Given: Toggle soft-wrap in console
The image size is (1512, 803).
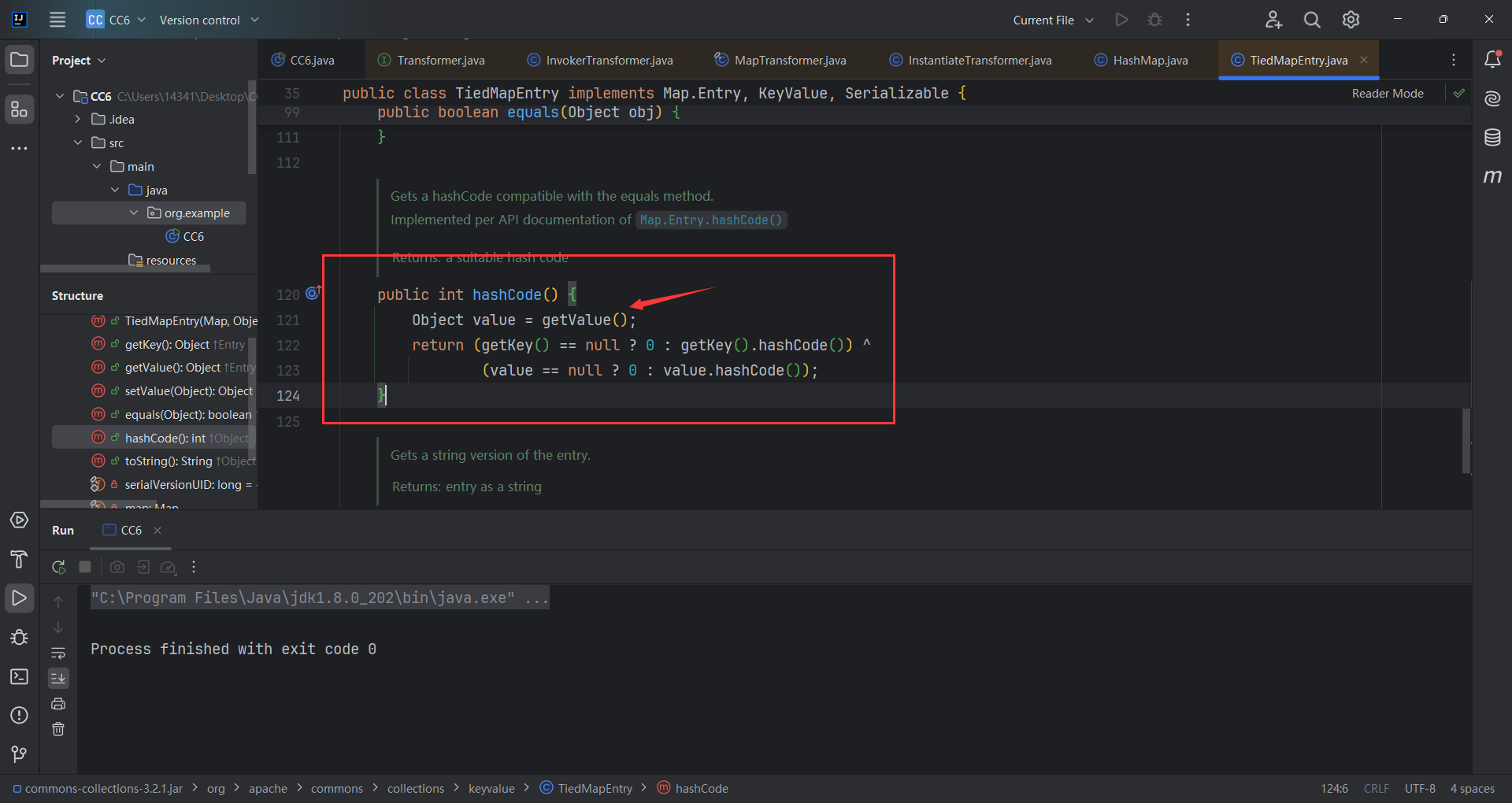Looking at the screenshot, I should [58, 653].
